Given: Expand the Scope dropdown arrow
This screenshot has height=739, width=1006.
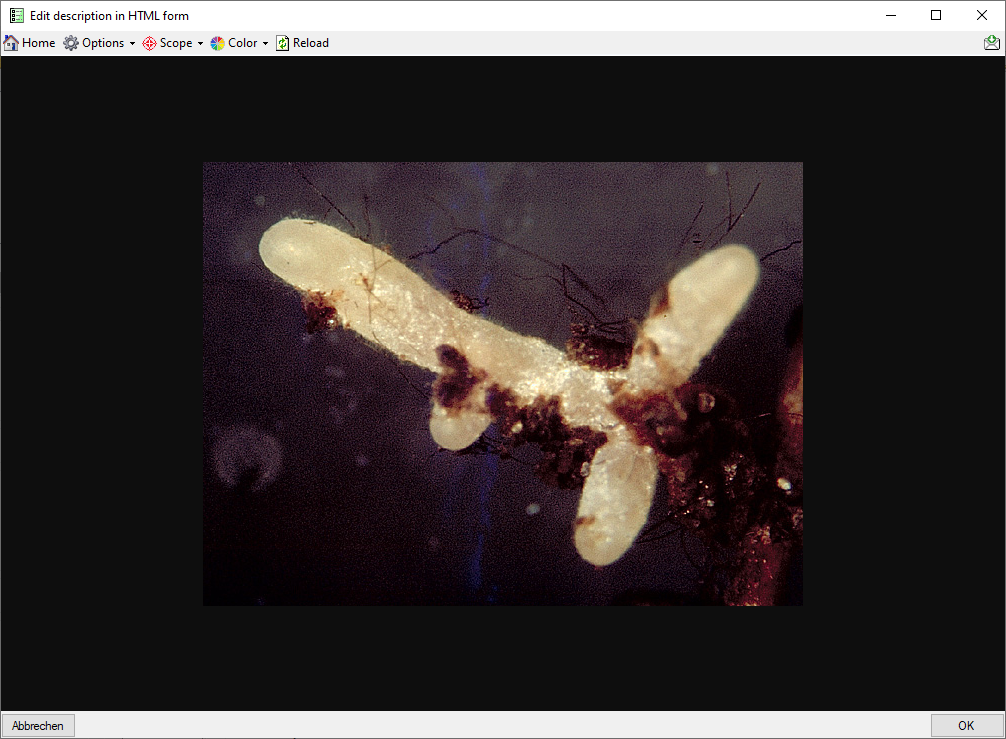Looking at the screenshot, I should (200, 44).
